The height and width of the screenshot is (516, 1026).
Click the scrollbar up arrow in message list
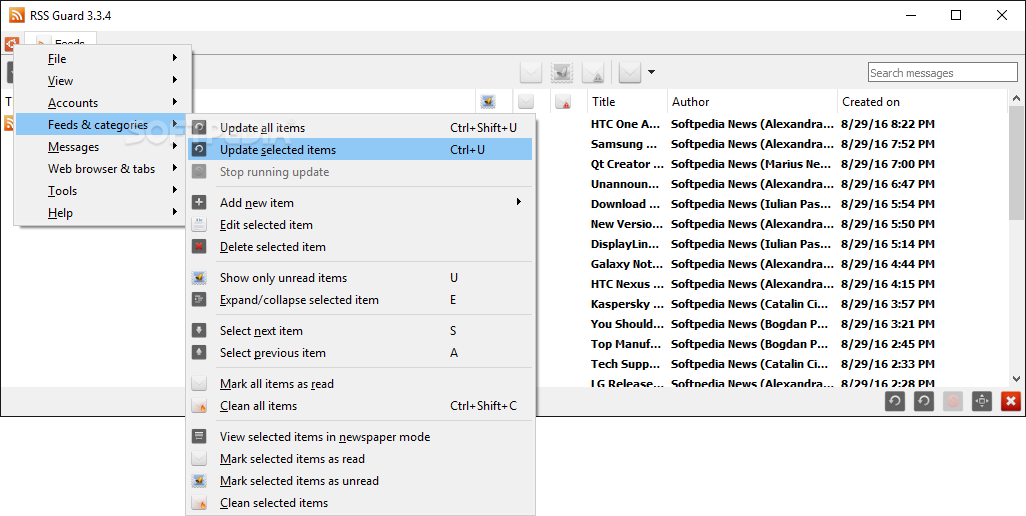point(1016,99)
